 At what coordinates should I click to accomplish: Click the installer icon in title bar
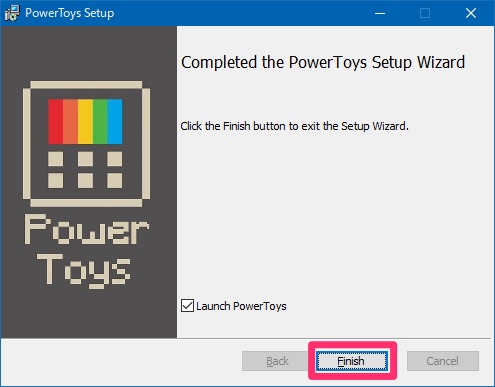[x=12, y=13]
